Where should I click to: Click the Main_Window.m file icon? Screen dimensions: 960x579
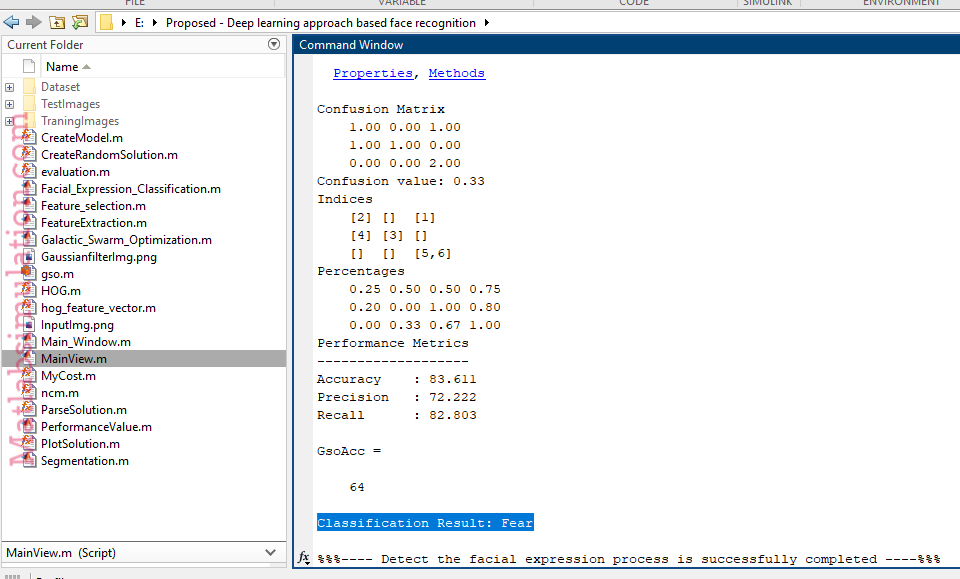click(x=28, y=342)
